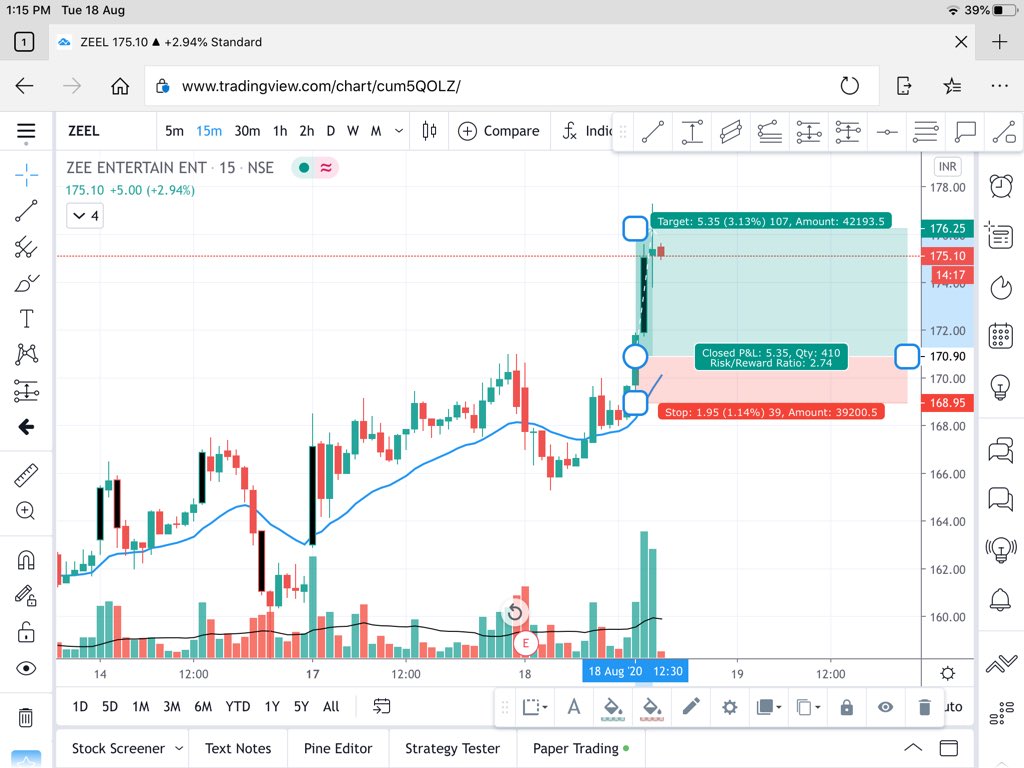Select the XABCD pattern tool
Screen dimensions: 1024x768
[26, 355]
